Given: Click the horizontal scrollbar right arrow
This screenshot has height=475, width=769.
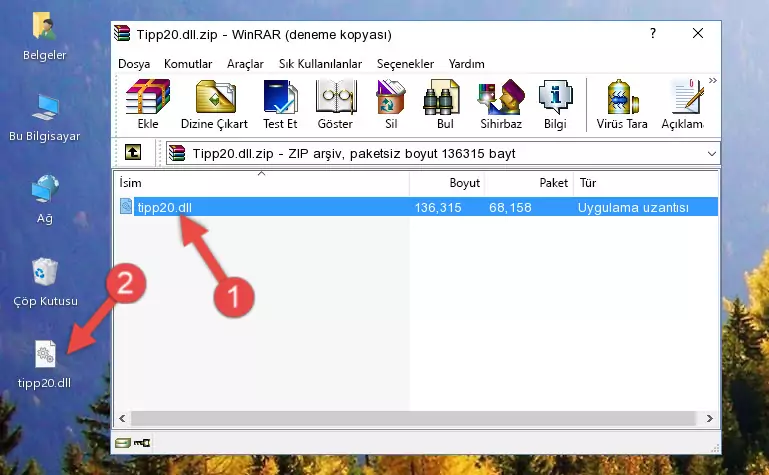Looking at the screenshot, I should click(709, 419).
